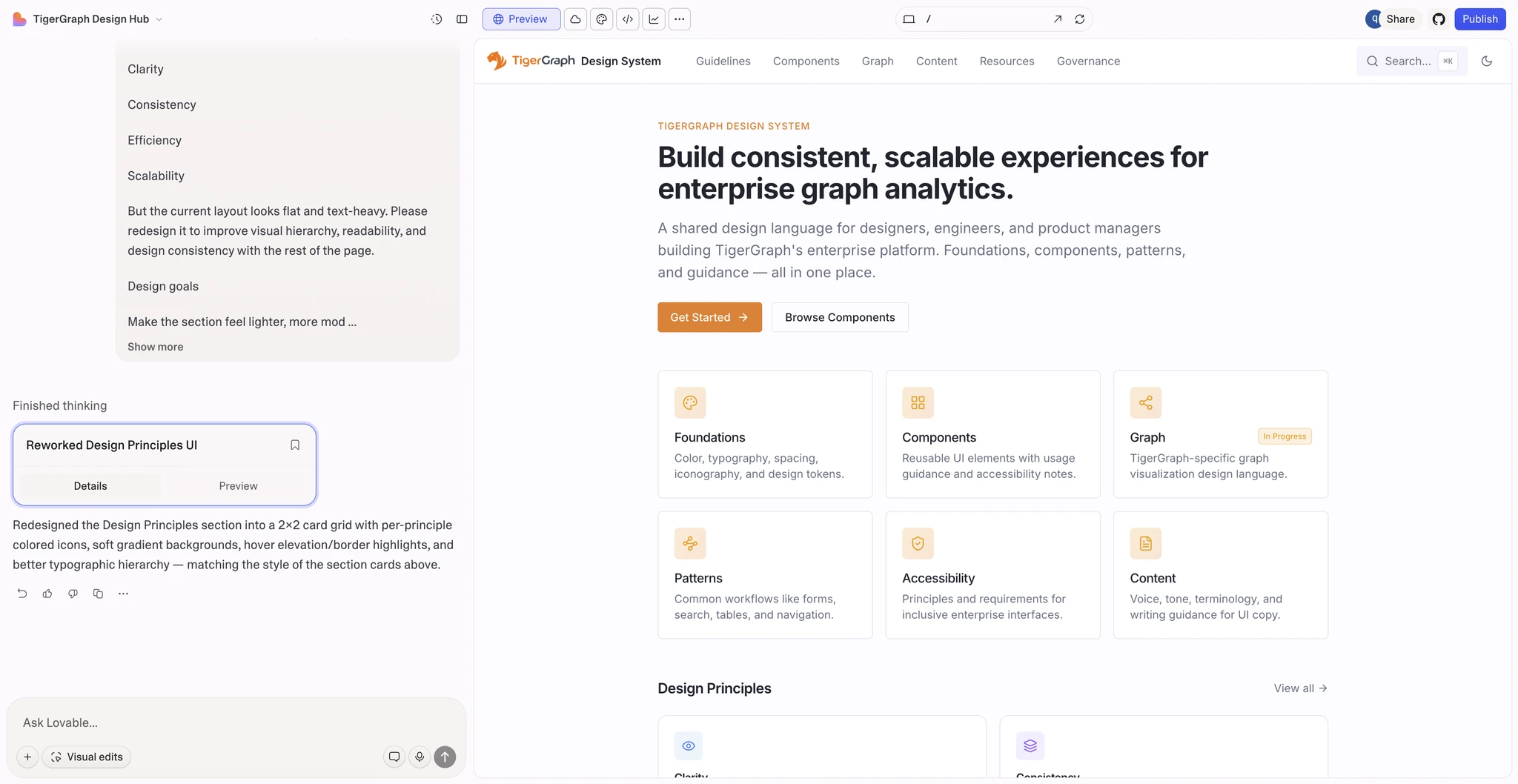The height and width of the screenshot is (784, 1518).
Task: Toggle the Preview mode button
Action: [521, 19]
